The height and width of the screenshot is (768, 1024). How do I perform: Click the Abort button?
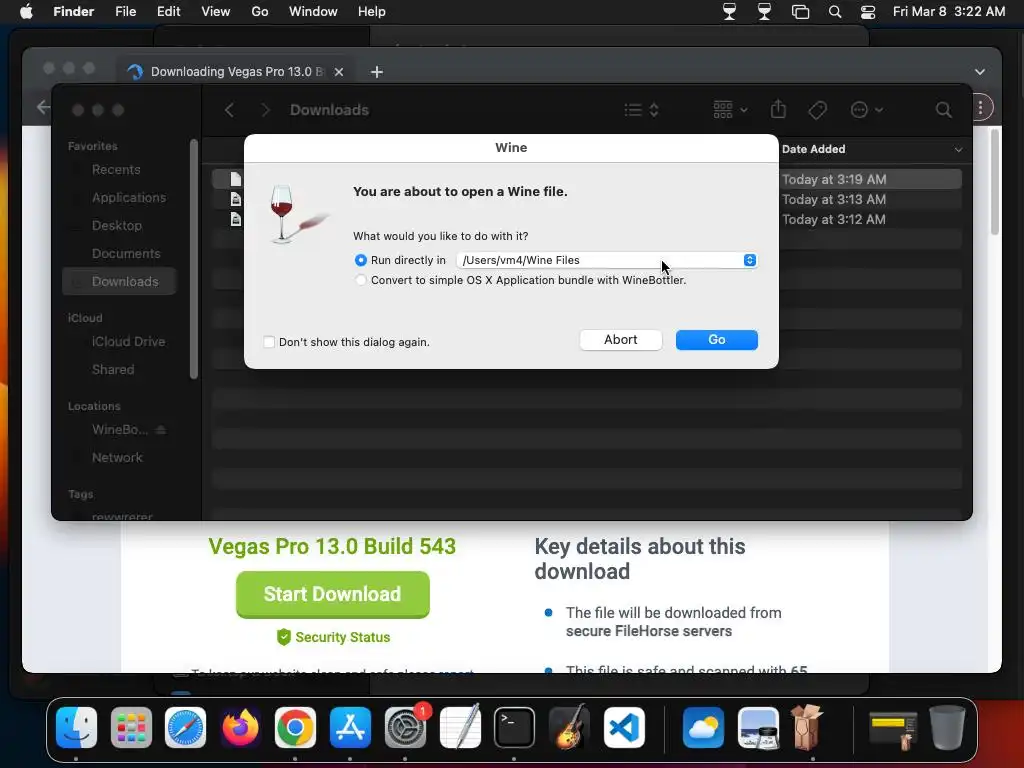(620, 340)
